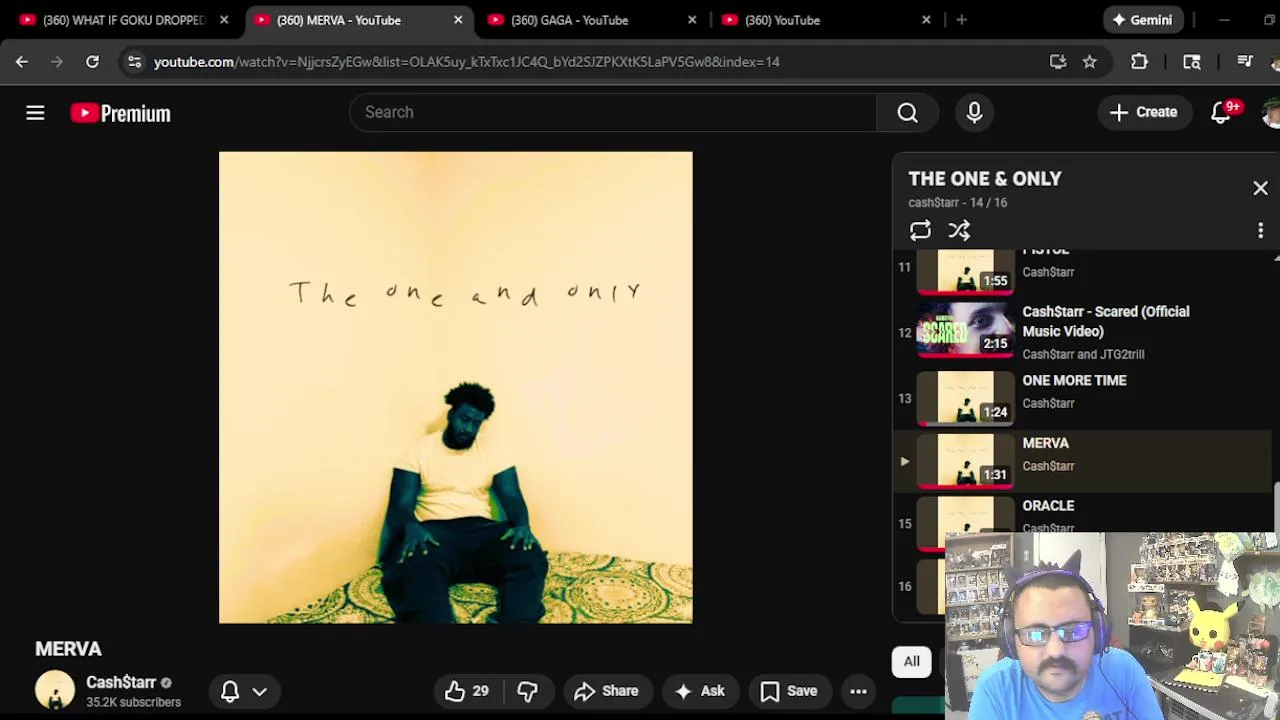The image size is (1280, 720).
Task: Open Gemini in Chrome
Action: point(1143,20)
